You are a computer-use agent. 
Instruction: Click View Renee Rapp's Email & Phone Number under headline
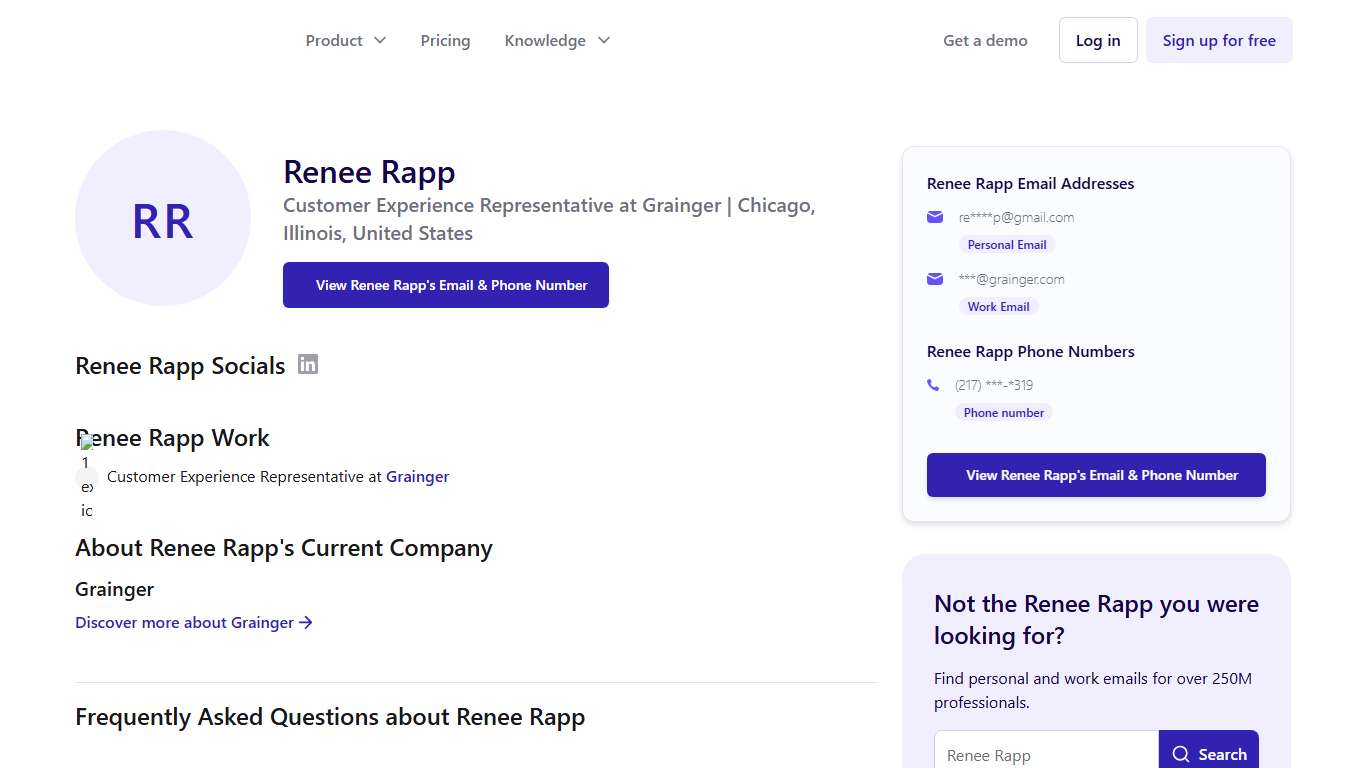(445, 285)
